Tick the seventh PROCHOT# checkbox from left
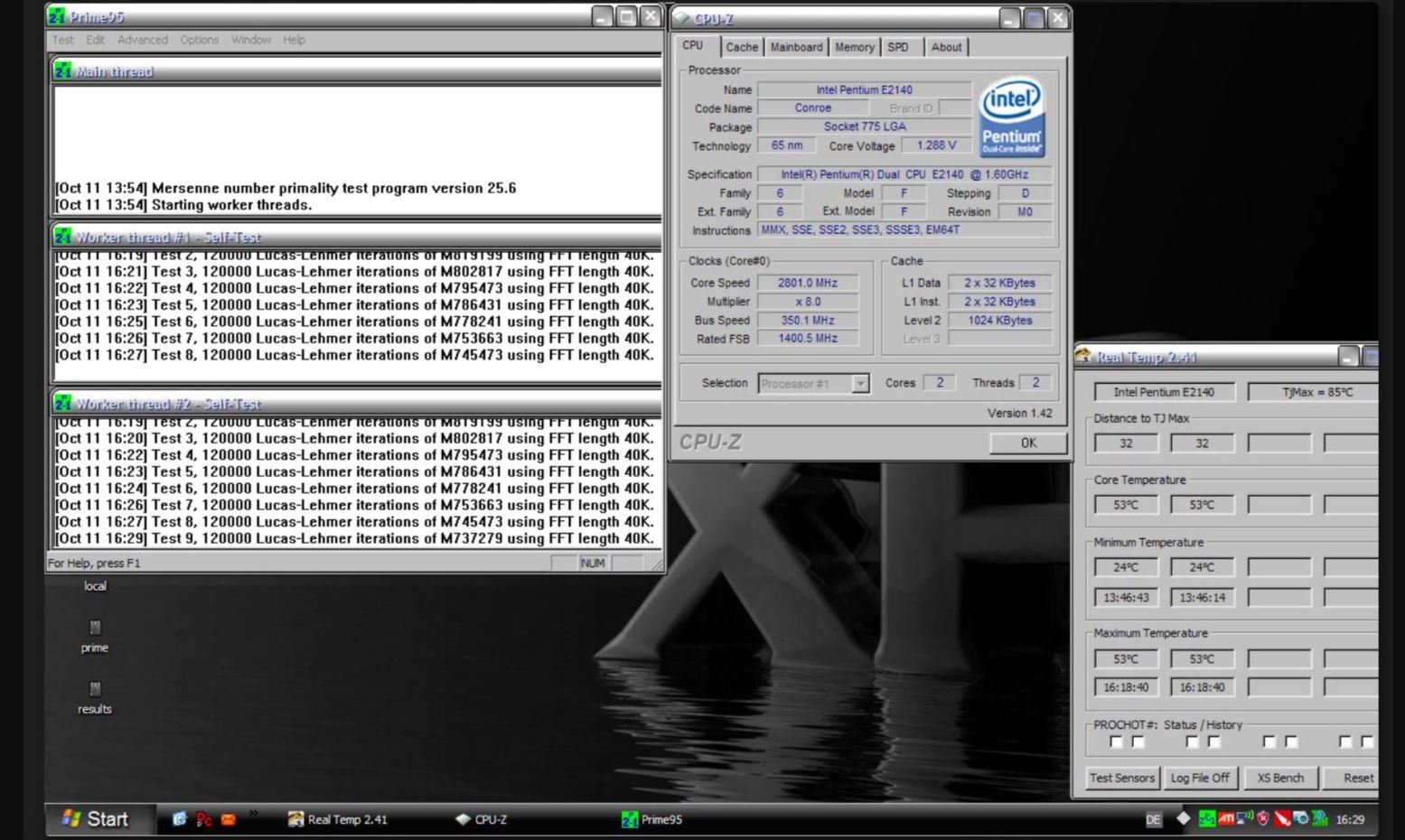This screenshot has height=840, width=1405. point(1344,742)
